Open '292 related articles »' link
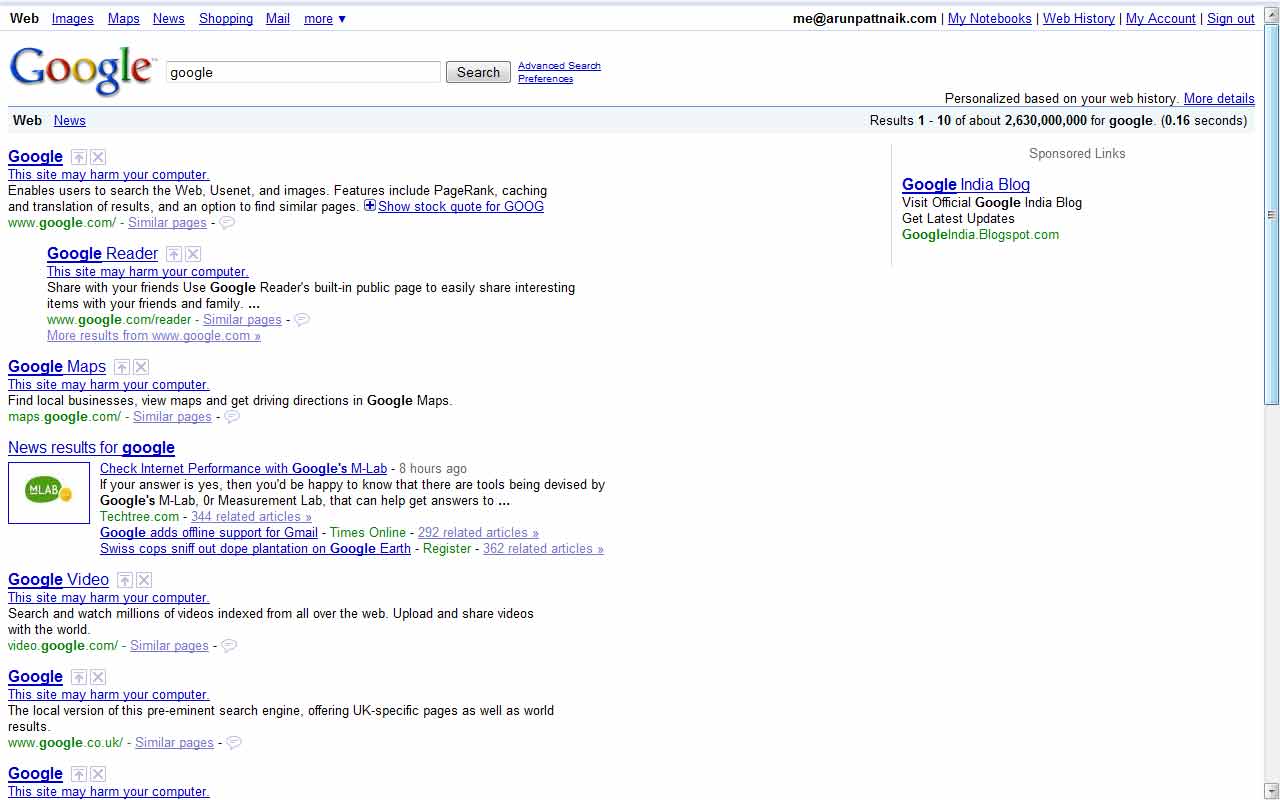This screenshot has height=800, width=1280. tap(478, 533)
